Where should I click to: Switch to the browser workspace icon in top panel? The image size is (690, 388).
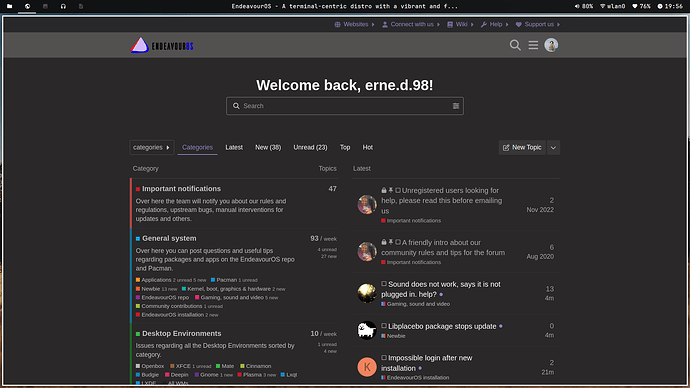pos(27,6)
